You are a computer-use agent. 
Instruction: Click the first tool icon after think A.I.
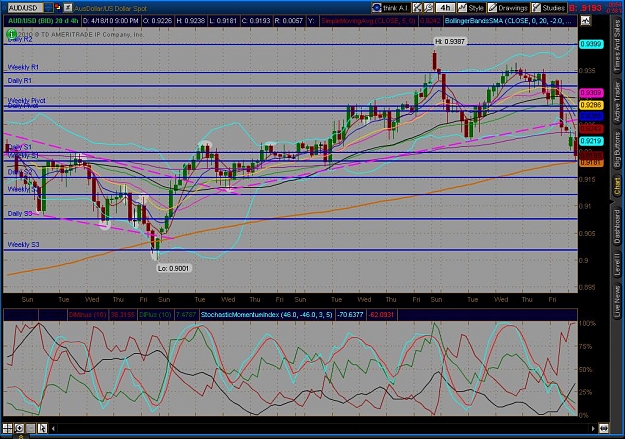[x=417, y=8]
